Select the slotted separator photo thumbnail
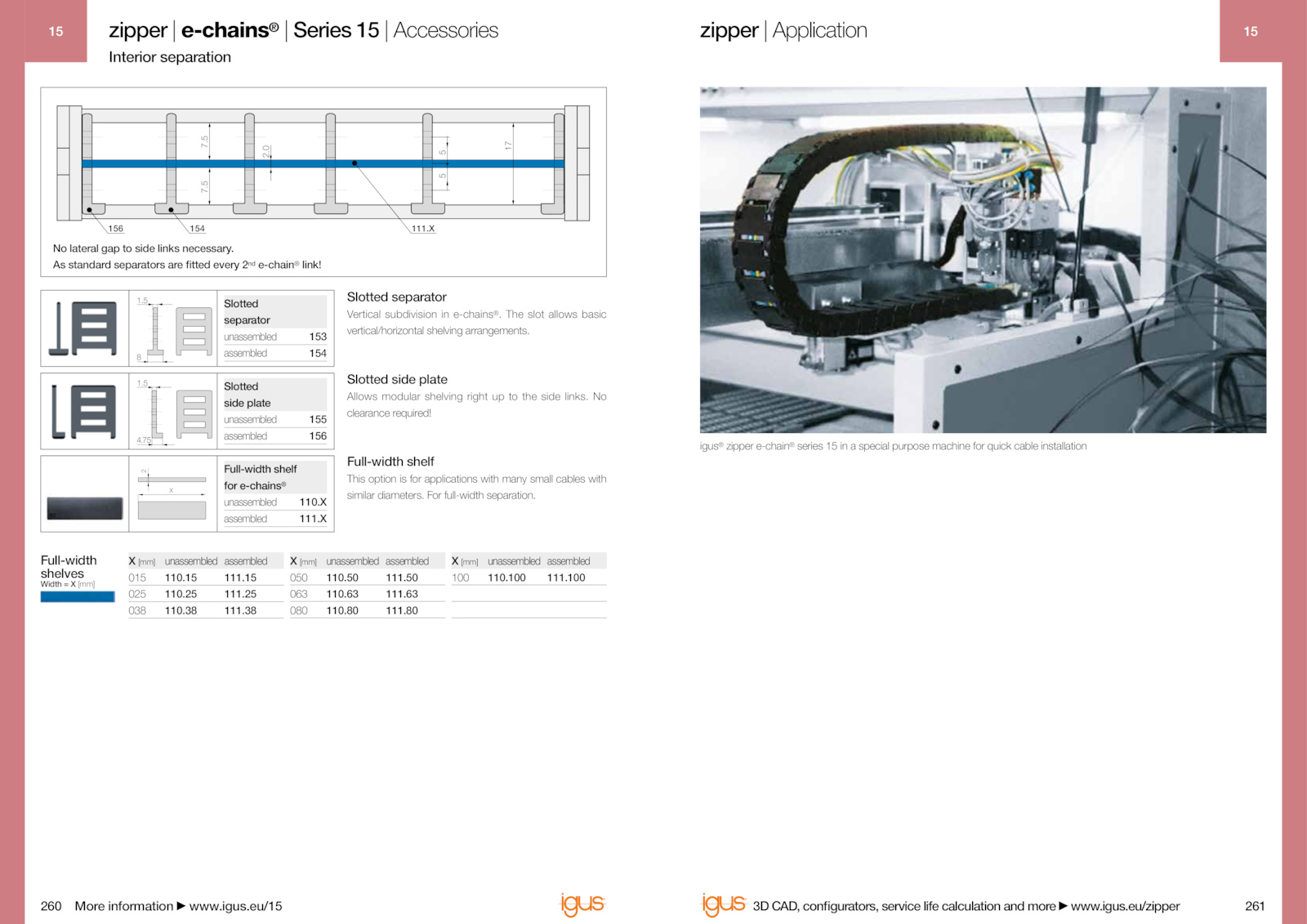This screenshot has height=924, width=1307. tap(85, 328)
